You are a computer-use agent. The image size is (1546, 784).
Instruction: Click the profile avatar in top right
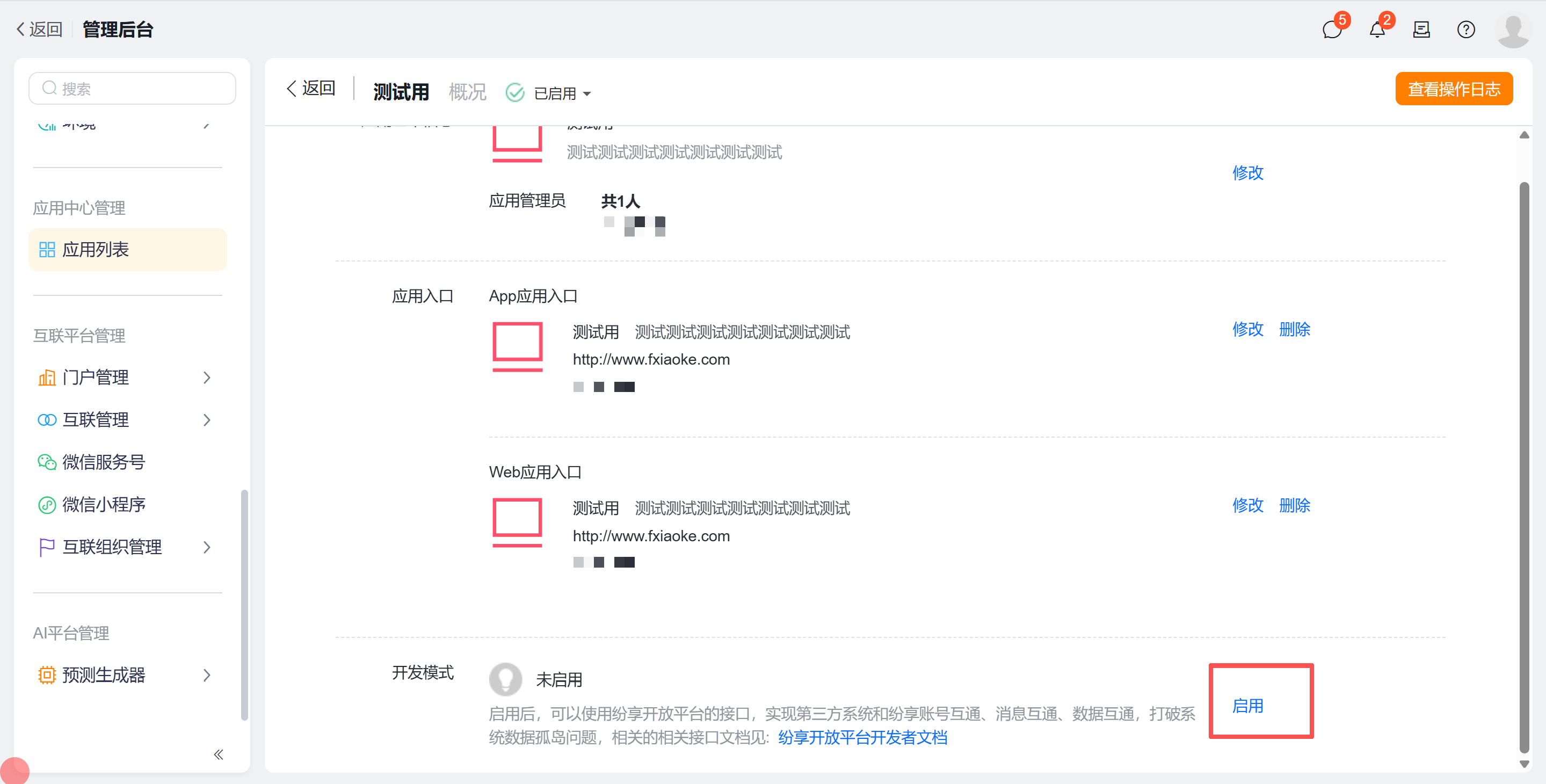[1513, 30]
